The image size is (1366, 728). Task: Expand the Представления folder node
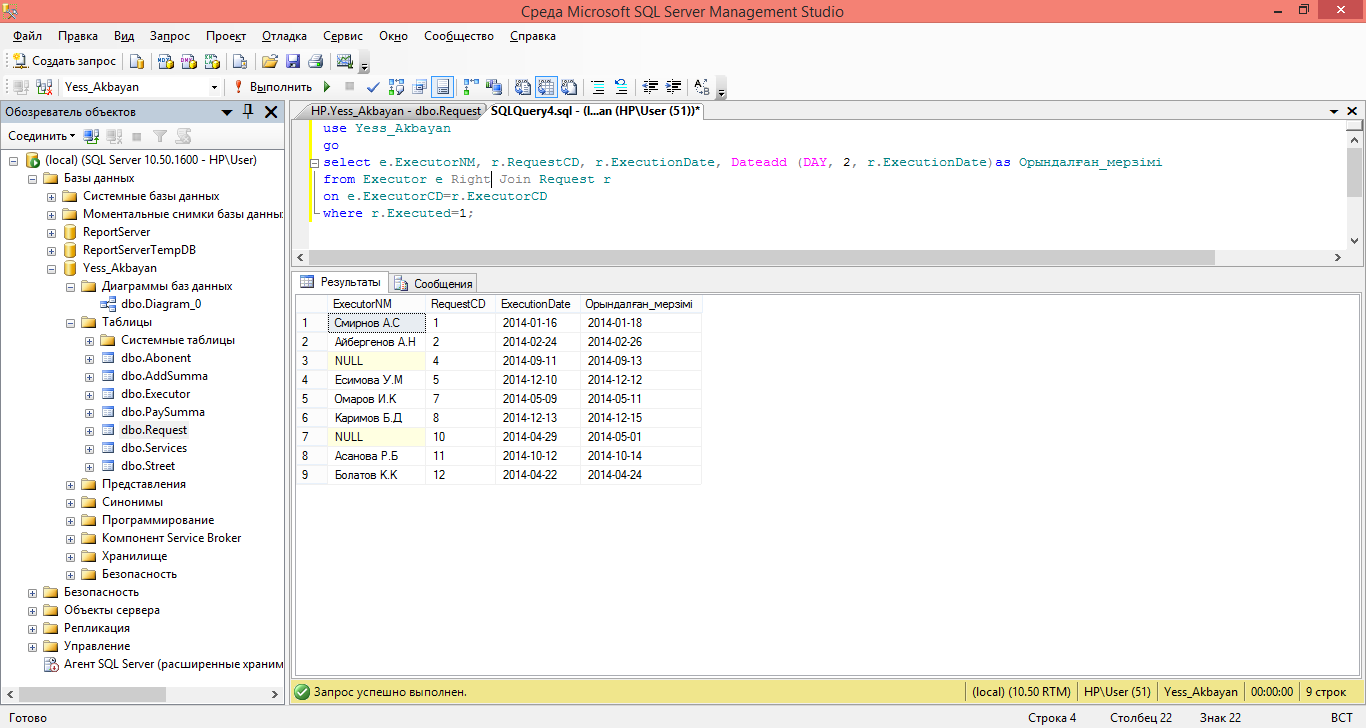coord(70,484)
